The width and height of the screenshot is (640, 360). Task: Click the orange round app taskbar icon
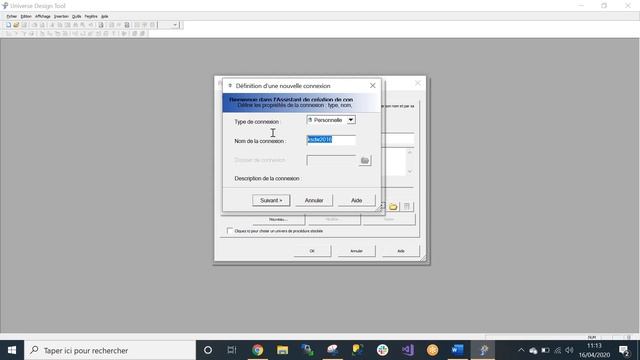(x=432, y=350)
